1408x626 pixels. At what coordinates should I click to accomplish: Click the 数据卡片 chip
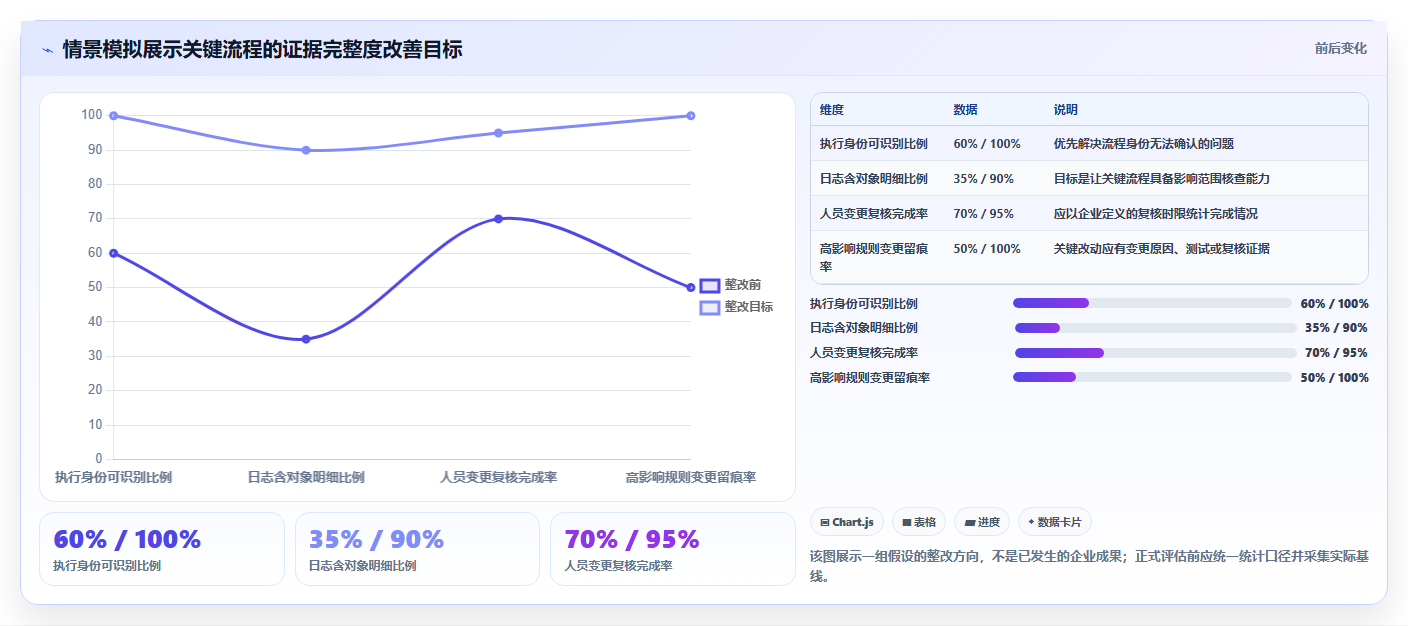(x=1054, y=522)
